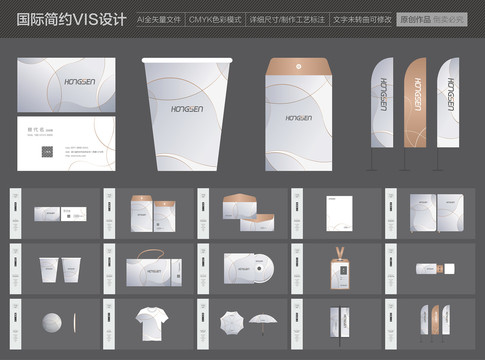This screenshot has height=360, width=485.
Task: Select the round badge pin mockup
Action: 52,323
